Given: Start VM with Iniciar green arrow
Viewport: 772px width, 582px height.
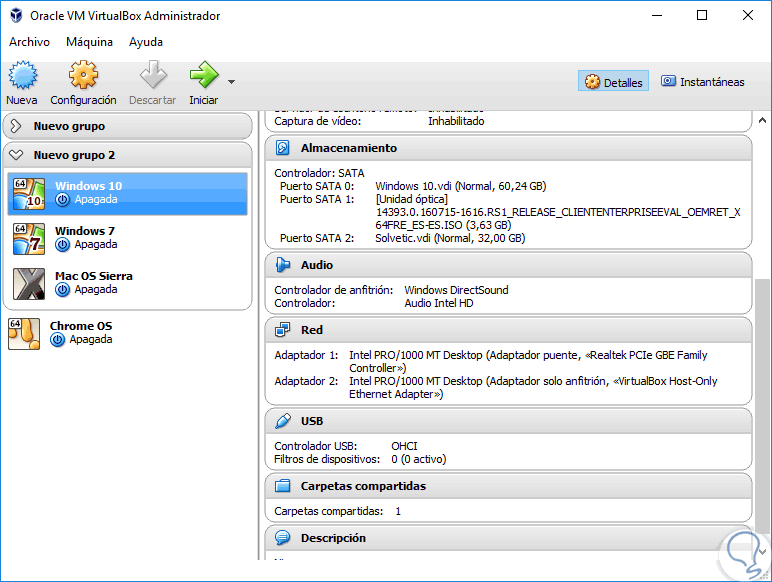Looking at the screenshot, I should (x=204, y=75).
